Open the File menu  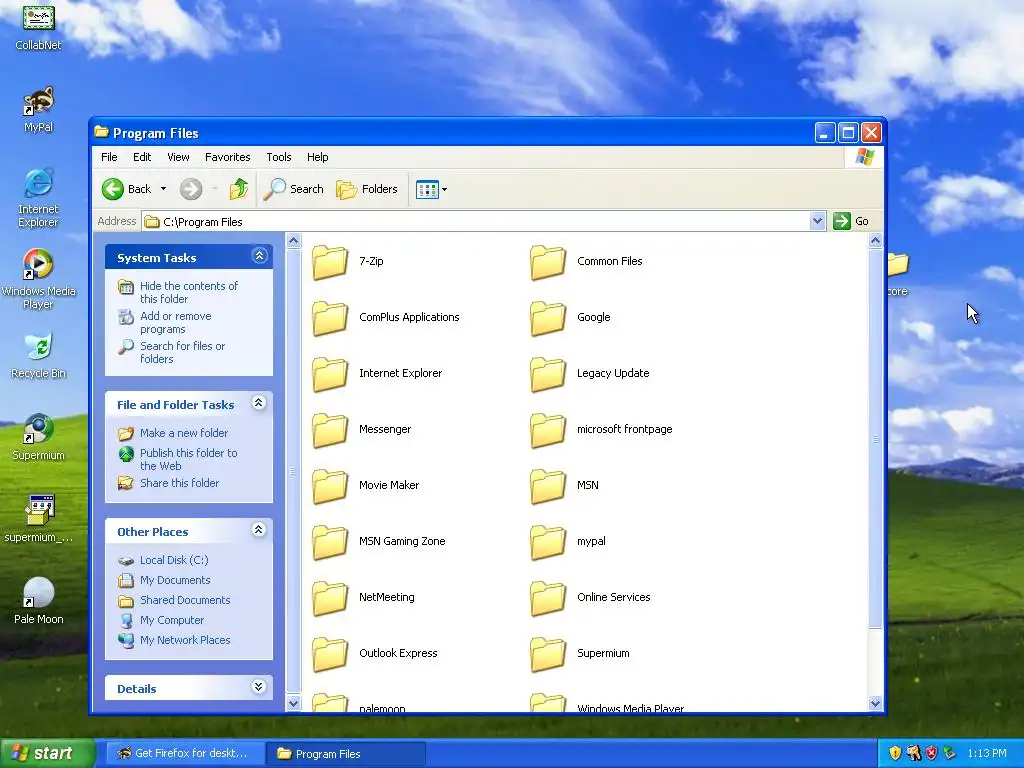point(109,157)
